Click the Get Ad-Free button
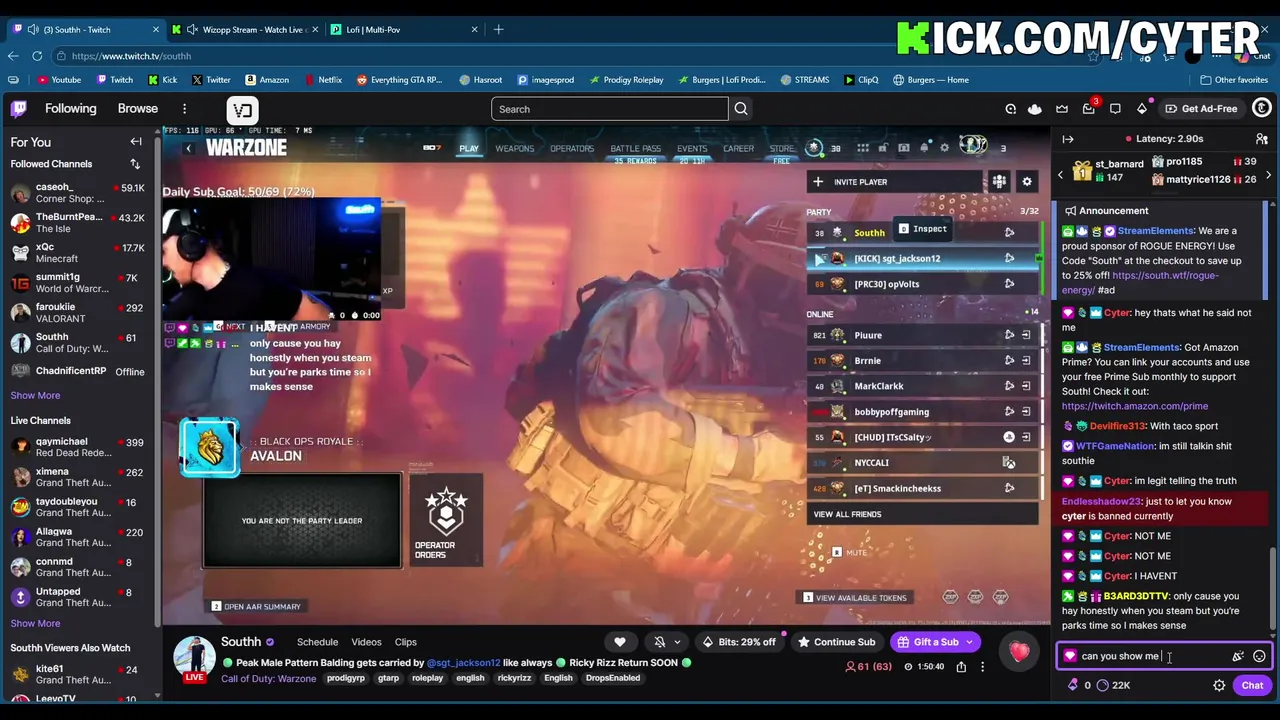Viewport: 1280px width, 720px height. [1201, 108]
